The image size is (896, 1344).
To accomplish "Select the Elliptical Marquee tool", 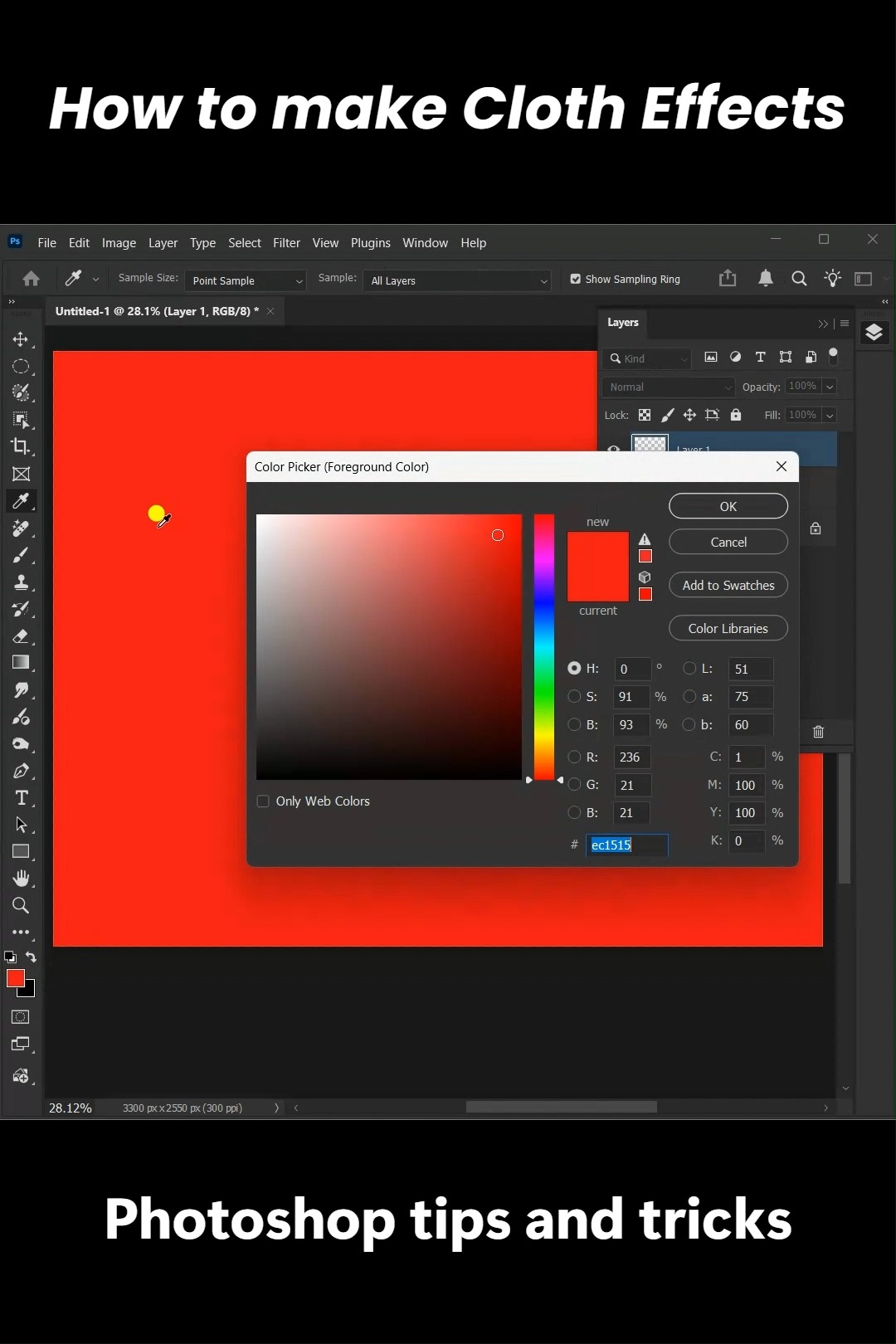I will (21, 367).
